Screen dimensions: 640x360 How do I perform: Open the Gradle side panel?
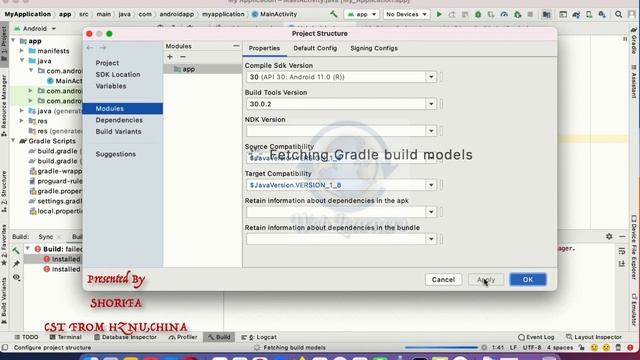click(634, 40)
